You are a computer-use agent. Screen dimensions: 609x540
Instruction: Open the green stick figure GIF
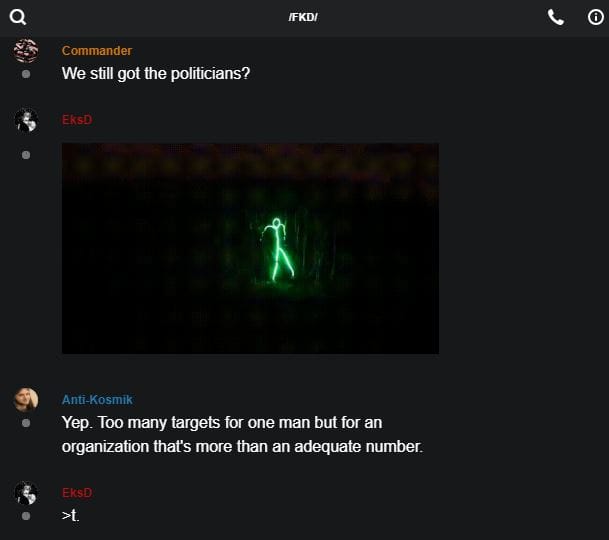pos(250,248)
